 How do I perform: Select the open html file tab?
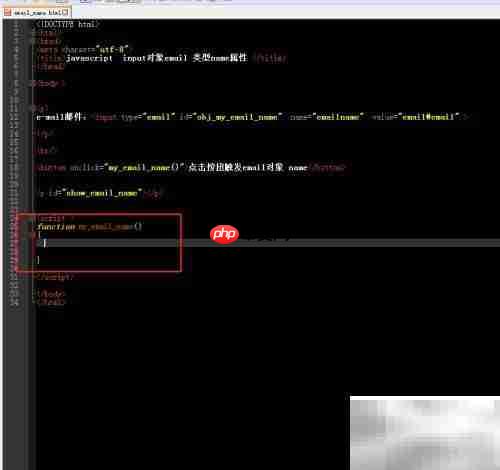(x=36, y=13)
